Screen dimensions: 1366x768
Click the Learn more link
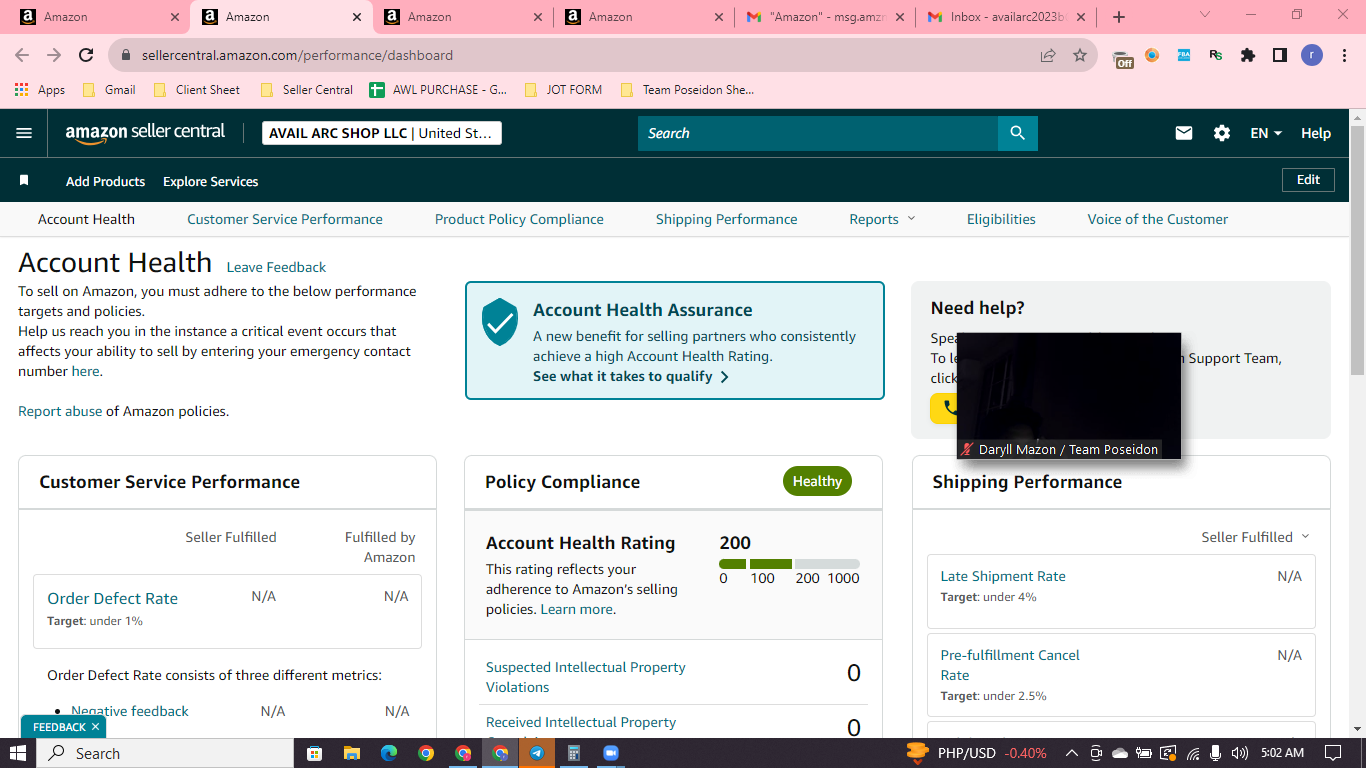pos(576,609)
